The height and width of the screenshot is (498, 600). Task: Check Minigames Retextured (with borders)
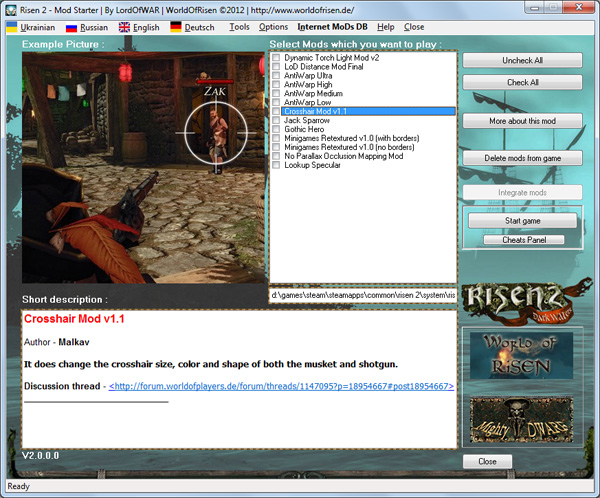click(276, 138)
